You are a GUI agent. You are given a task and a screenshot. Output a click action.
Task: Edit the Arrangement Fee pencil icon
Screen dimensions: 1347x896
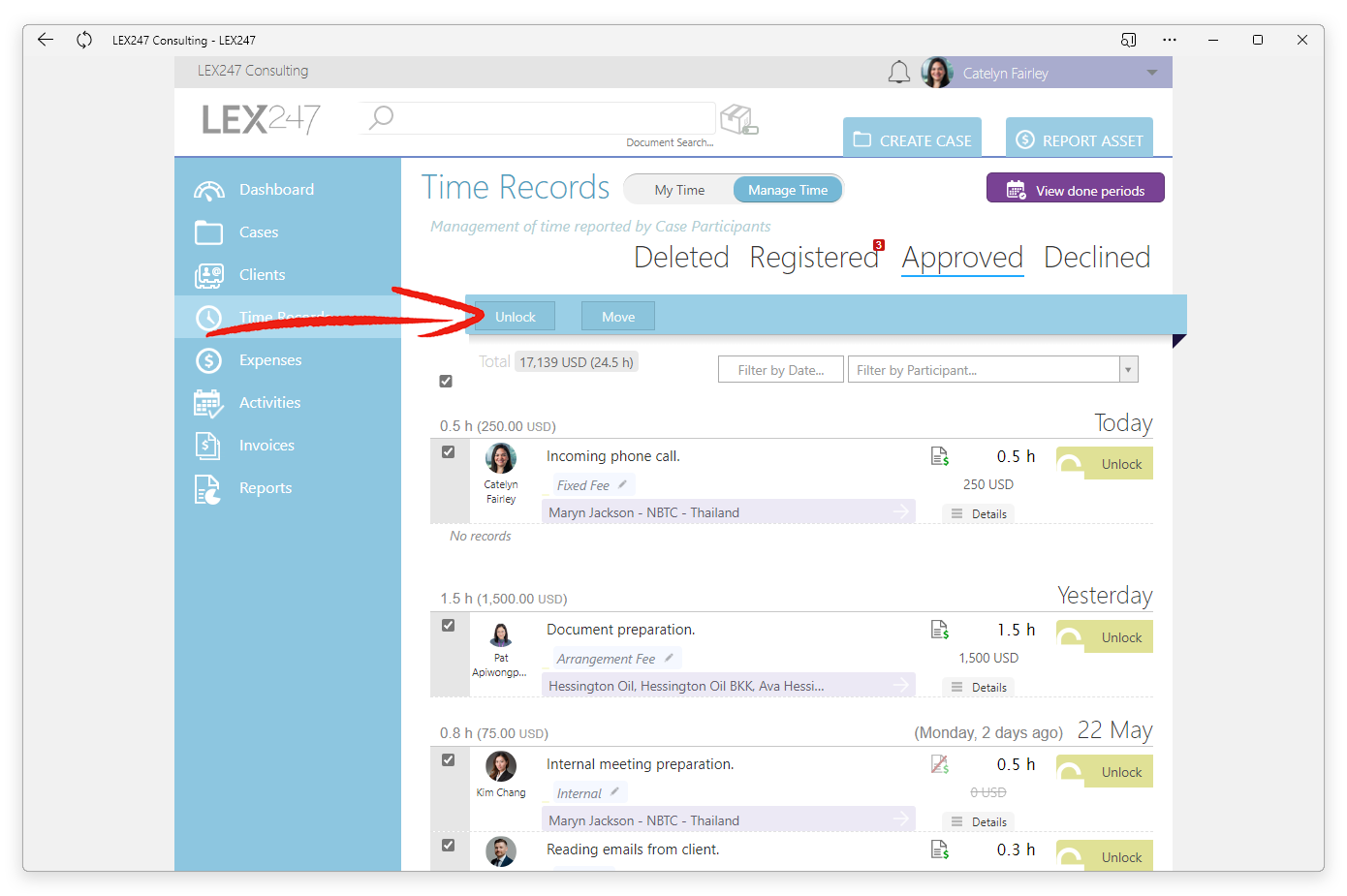click(x=669, y=658)
